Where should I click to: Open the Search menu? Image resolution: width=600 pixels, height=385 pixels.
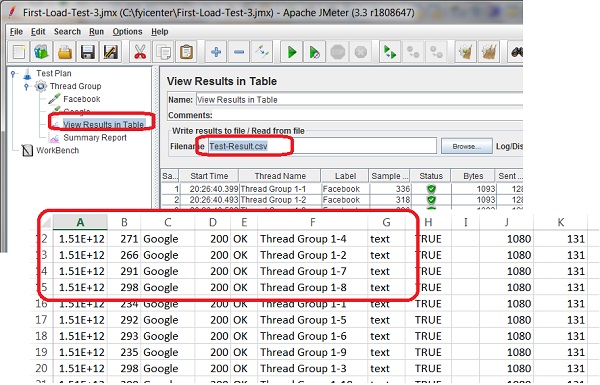pyautogui.click(x=67, y=32)
